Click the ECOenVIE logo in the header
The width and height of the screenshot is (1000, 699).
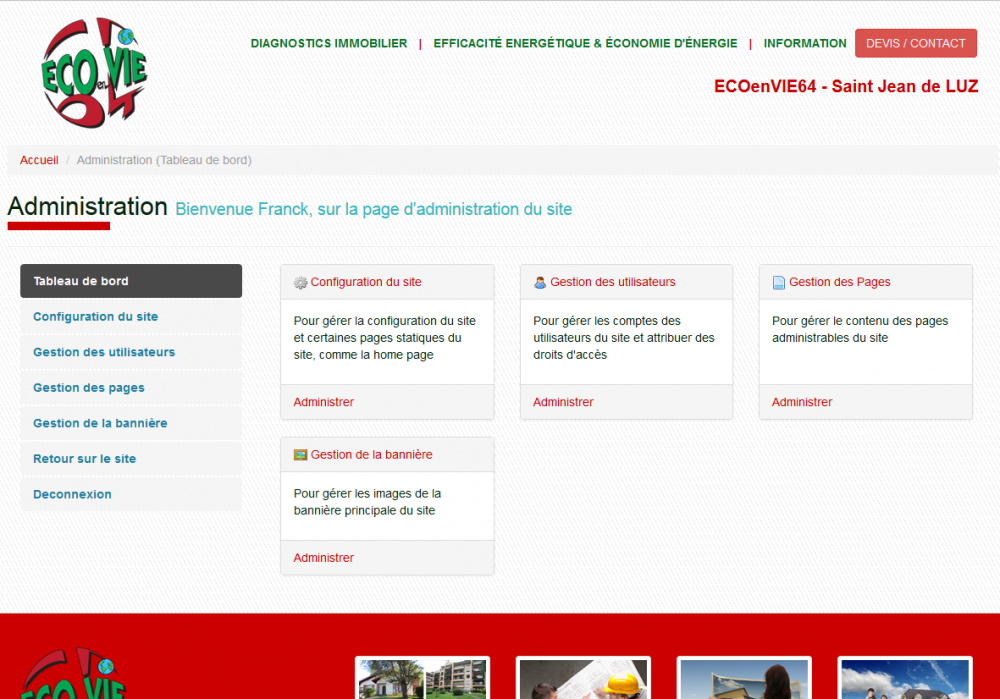(x=94, y=73)
